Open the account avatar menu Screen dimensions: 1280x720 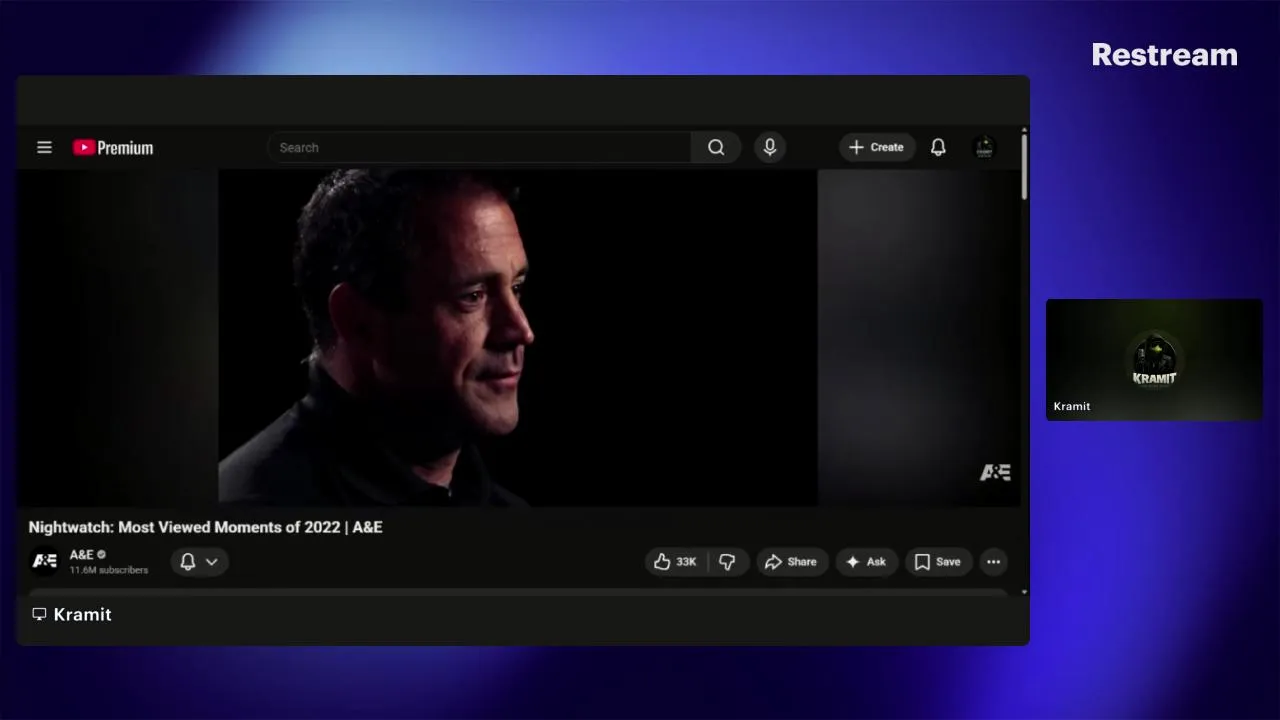(984, 147)
